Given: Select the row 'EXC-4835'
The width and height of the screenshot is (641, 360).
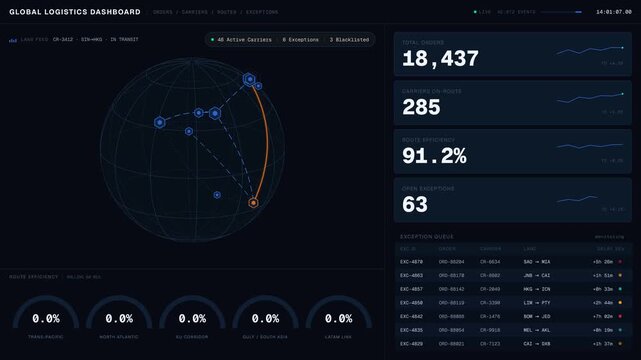Looking at the screenshot, I should (x=513, y=330).
